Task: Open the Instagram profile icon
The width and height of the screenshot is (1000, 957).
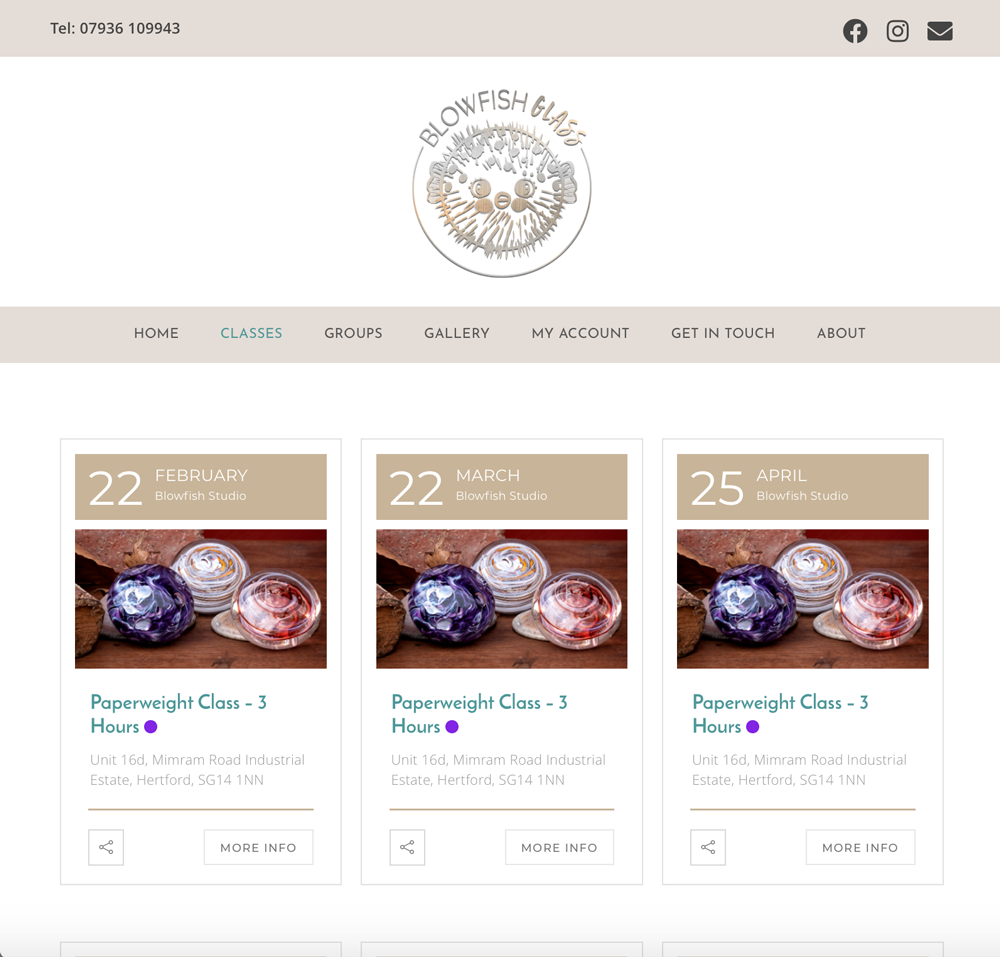Action: pos(897,31)
